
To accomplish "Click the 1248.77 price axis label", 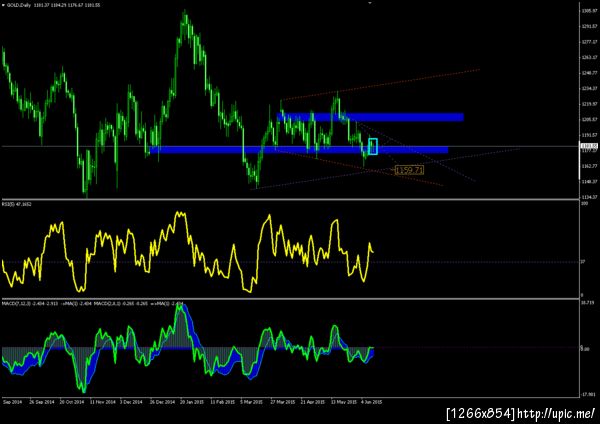I will click(590, 73).
